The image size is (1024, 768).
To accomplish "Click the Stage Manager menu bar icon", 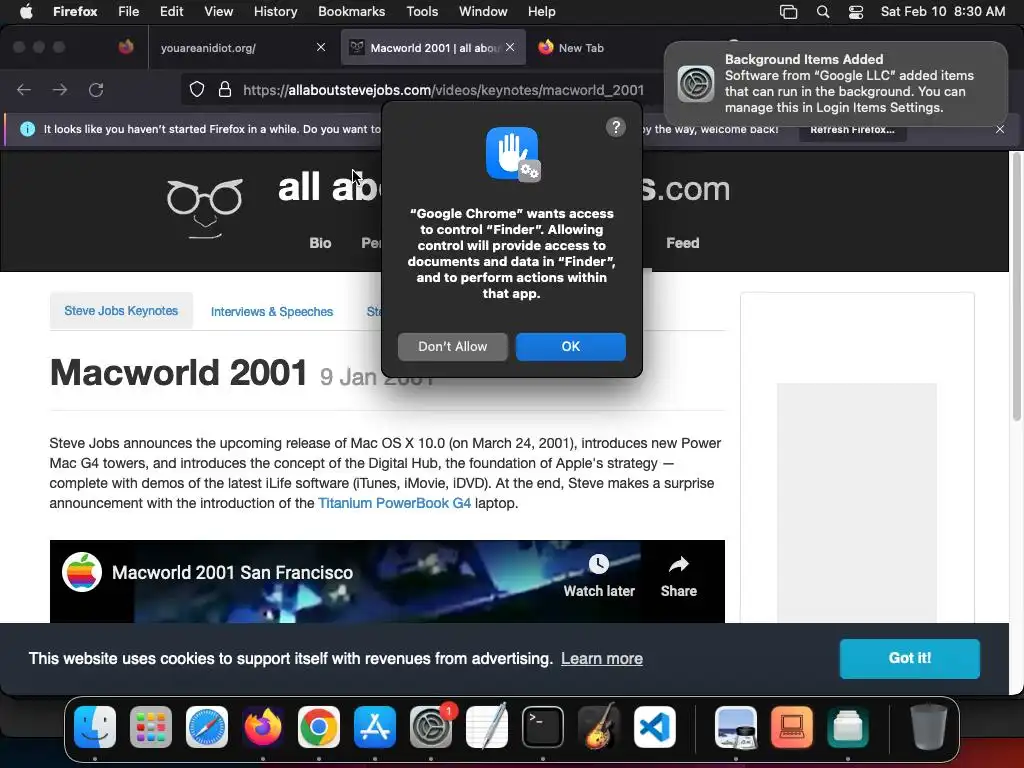I will 788,12.
